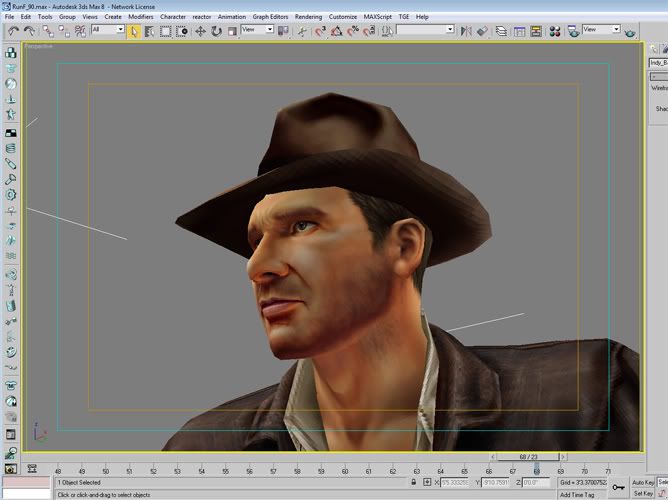Click the time slider showing 68 / 23

point(528,457)
